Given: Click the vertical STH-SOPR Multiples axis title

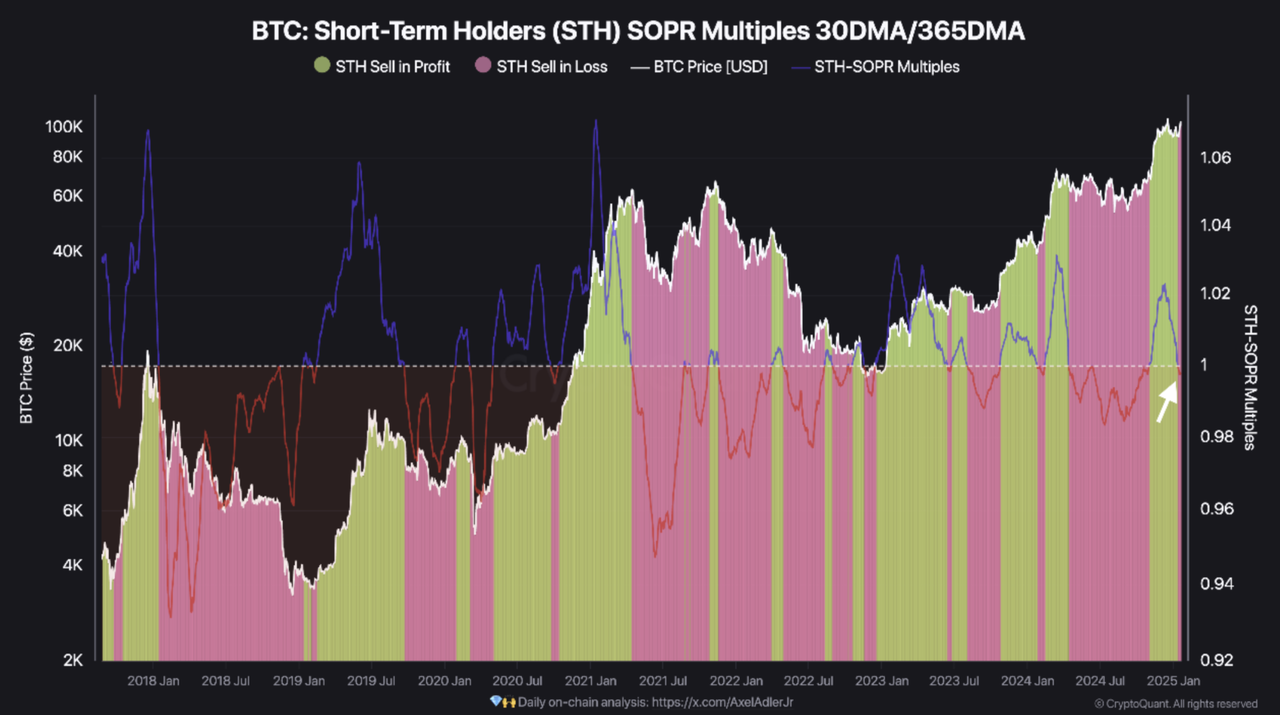Looking at the screenshot, I should (1249, 377).
